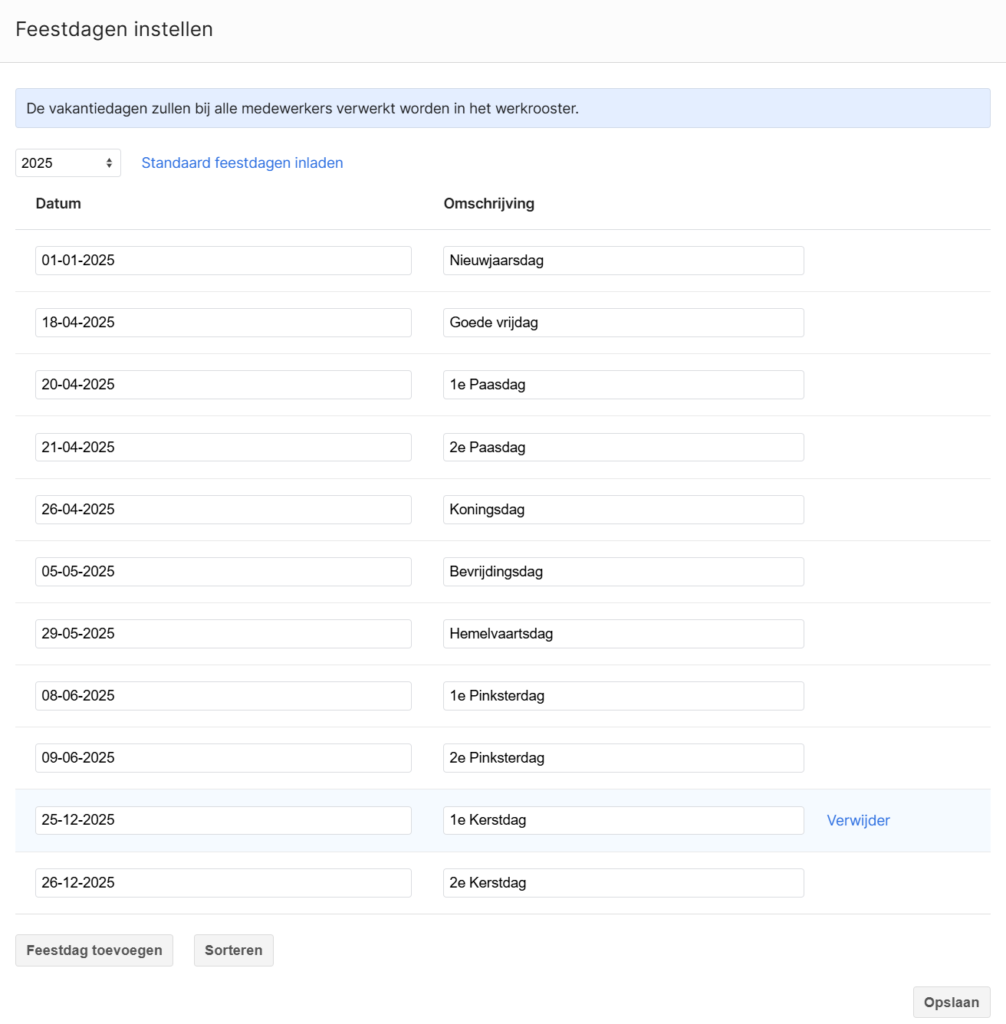Click the 25-12-2025 date input
Screen dimensions: 1006x1024
coord(223,820)
